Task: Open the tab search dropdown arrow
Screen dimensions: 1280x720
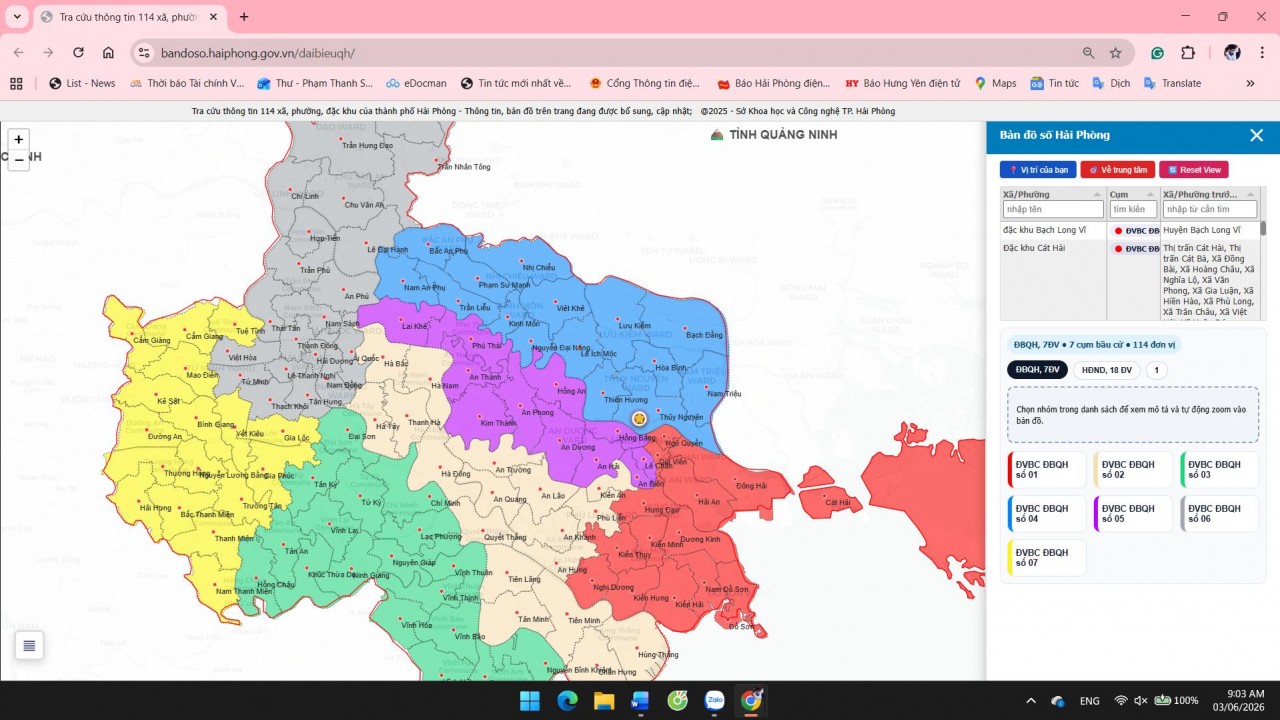Action: (x=17, y=17)
